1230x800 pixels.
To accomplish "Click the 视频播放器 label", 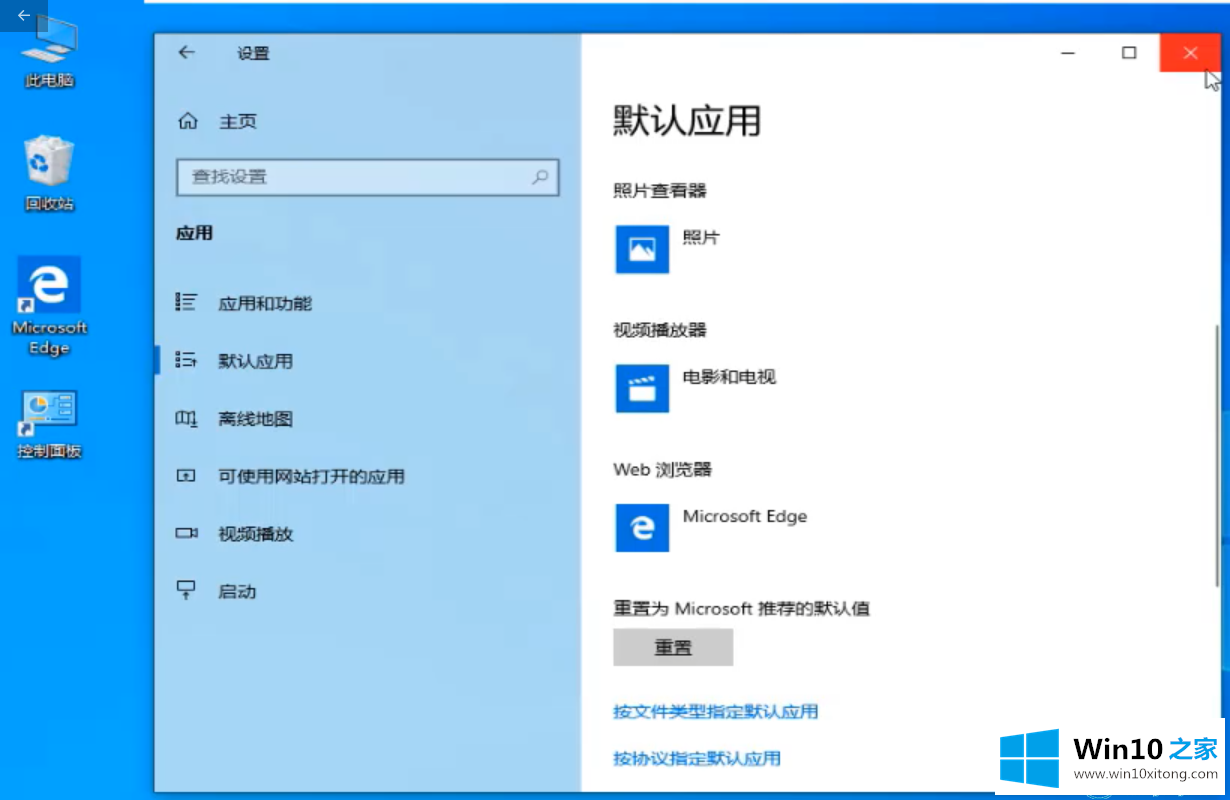I will pos(660,329).
